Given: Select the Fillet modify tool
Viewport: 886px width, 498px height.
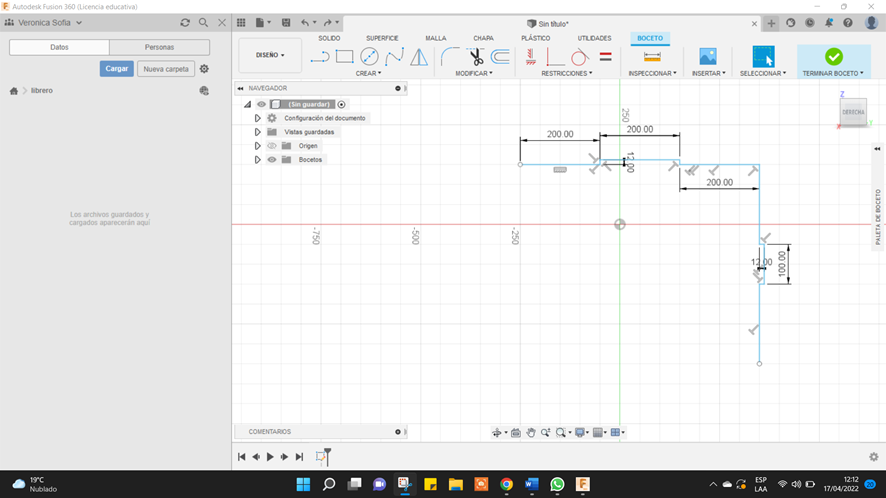Looking at the screenshot, I should (450, 57).
